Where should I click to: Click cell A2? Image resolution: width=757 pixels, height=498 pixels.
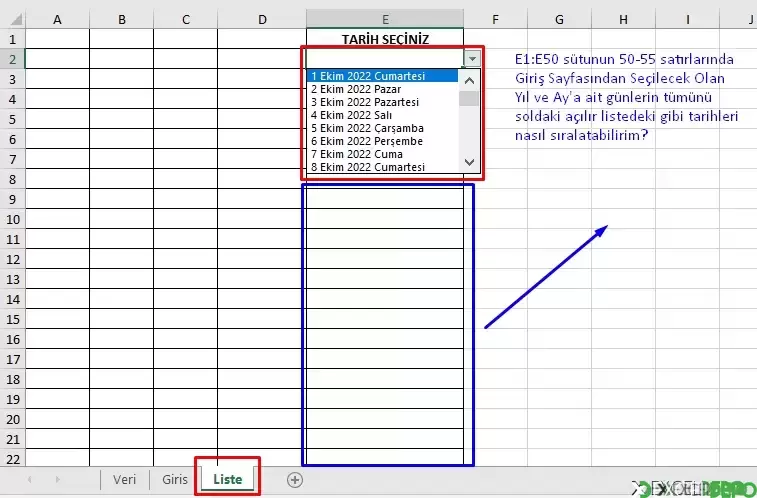click(57, 59)
